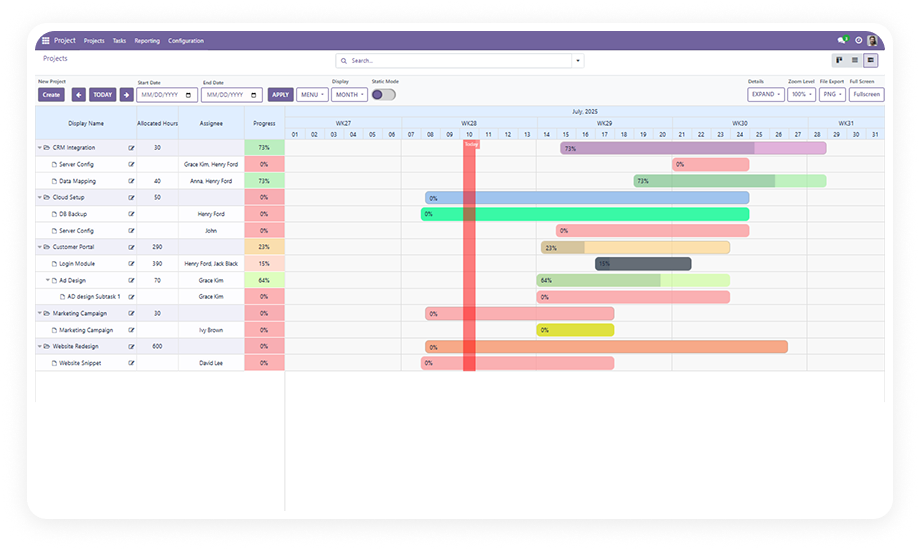This screenshot has height=550, width=920.
Task: Edit the Customer Portal row
Action: pyautogui.click(x=131, y=247)
